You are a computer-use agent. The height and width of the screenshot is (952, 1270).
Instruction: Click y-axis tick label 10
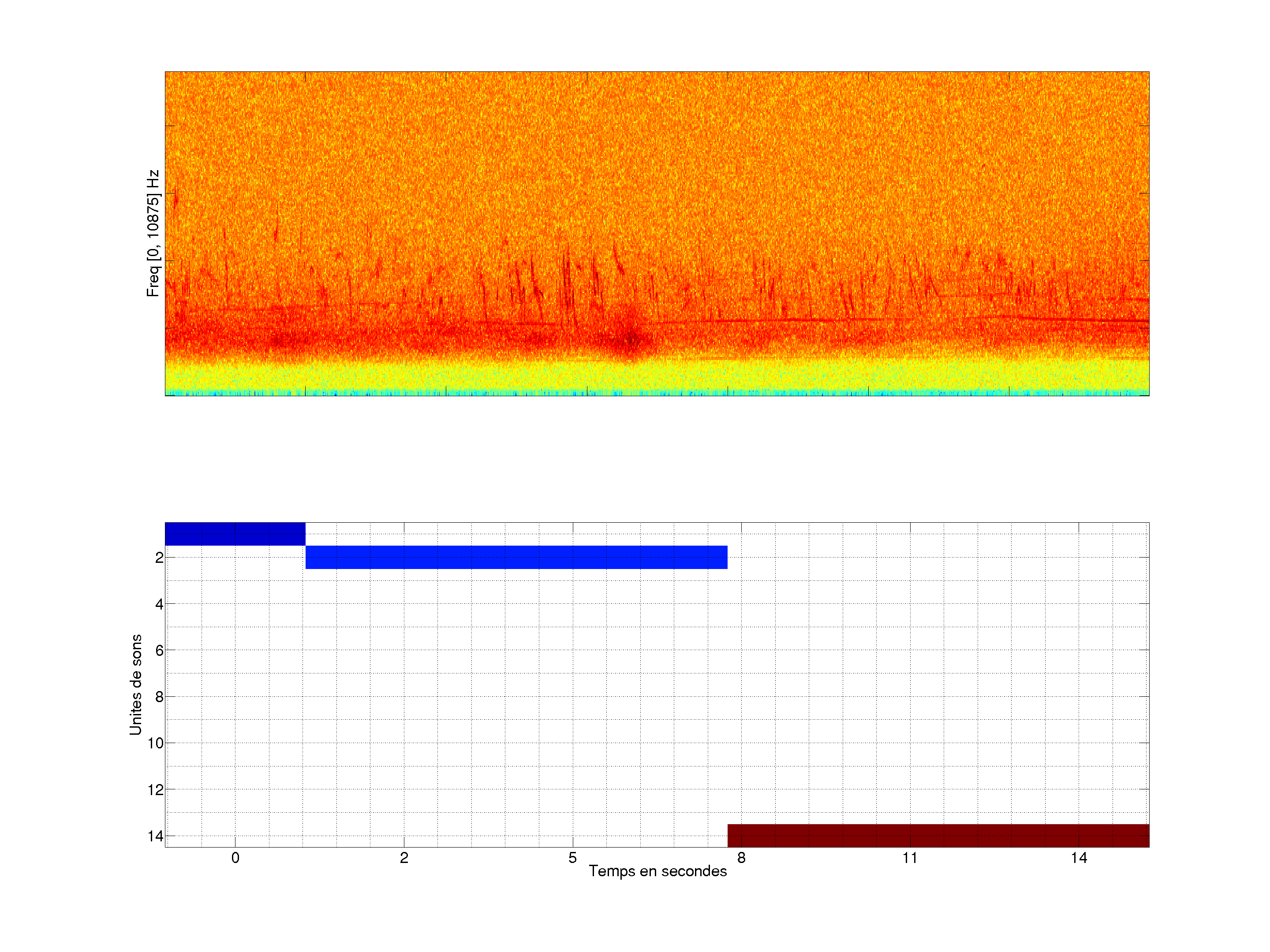pos(156,743)
